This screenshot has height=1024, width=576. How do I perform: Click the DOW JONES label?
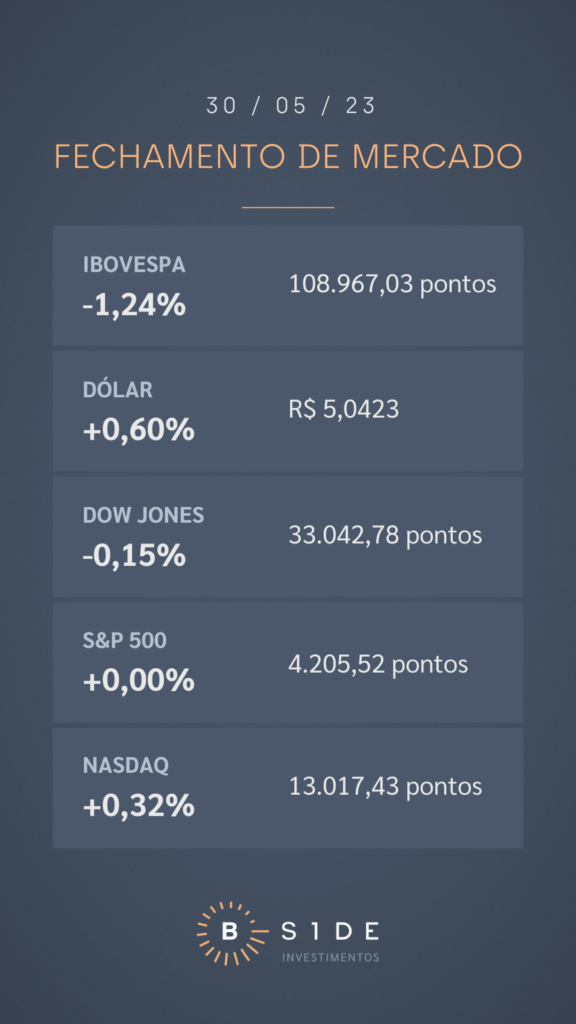(144, 515)
